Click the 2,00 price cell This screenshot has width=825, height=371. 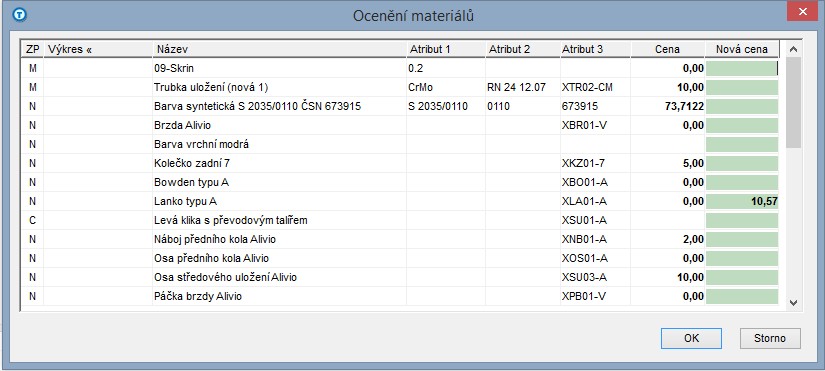click(x=693, y=239)
